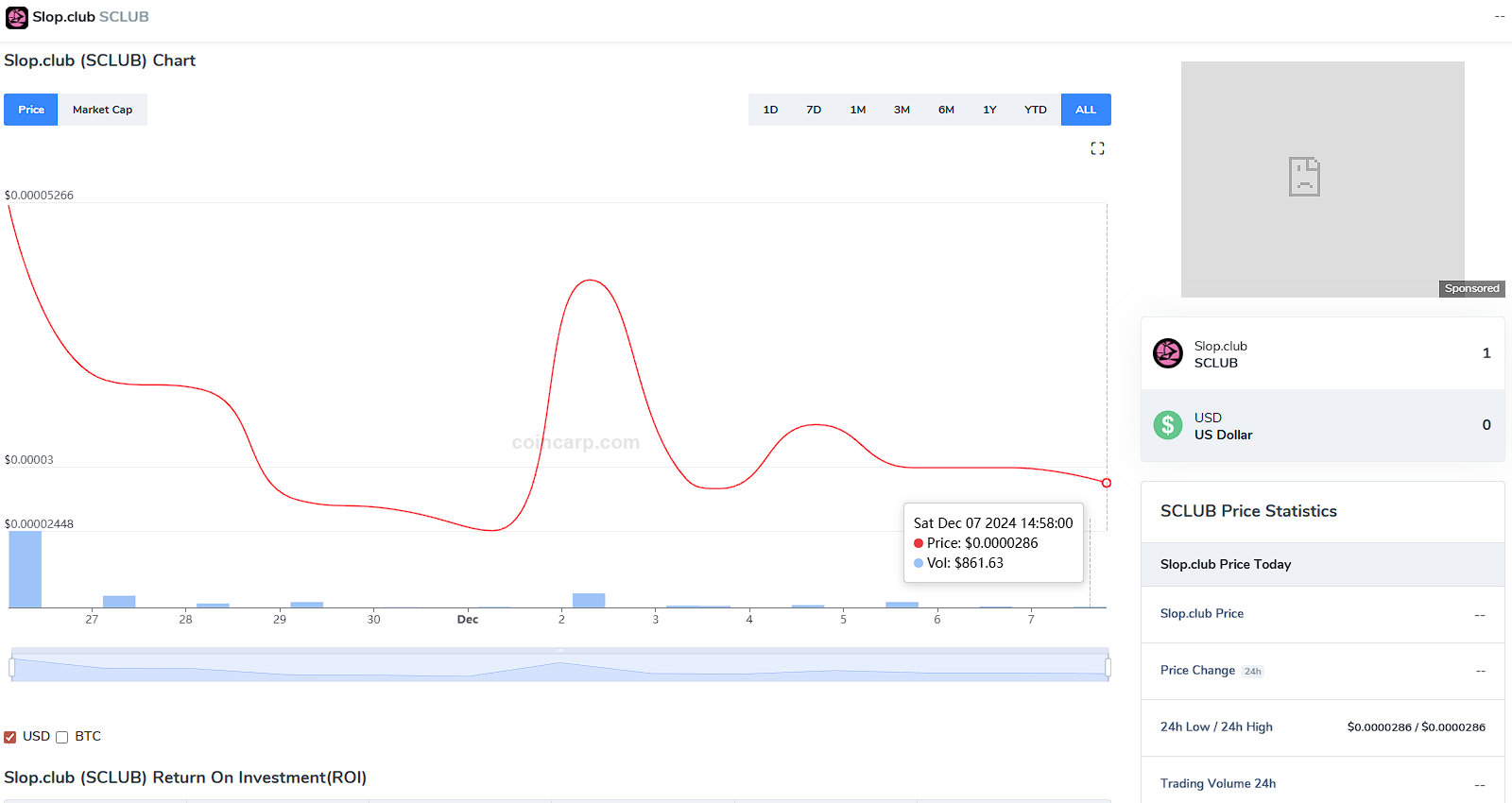Image resolution: width=1512 pixels, height=803 pixels.
Task: Click the broken image icon in the ad
Action: coord(1304,177)
